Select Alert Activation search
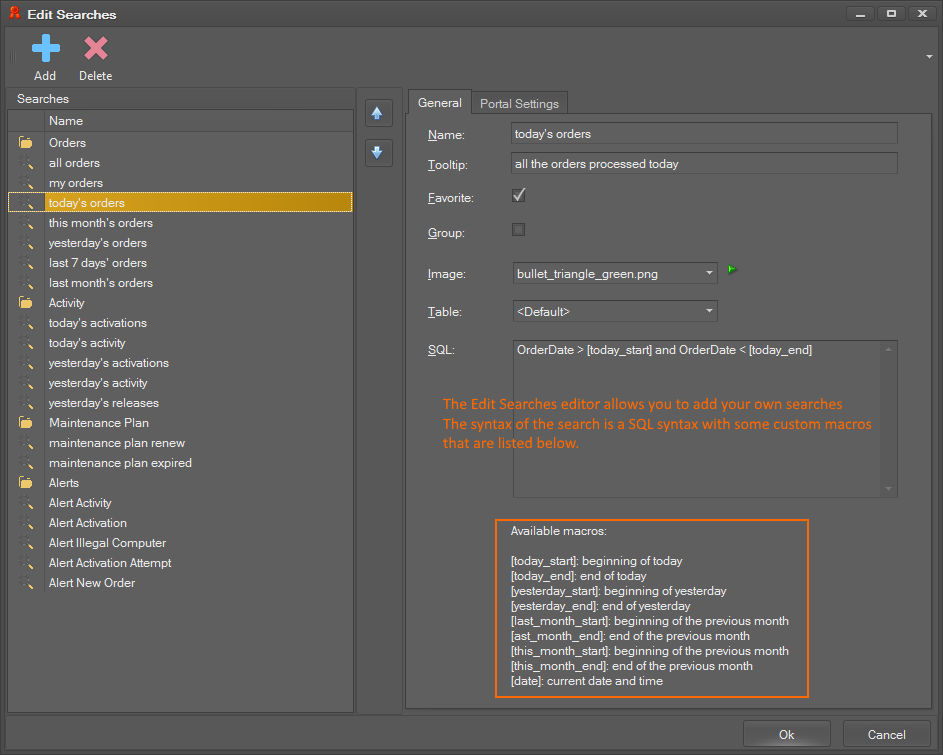Viewport: 943px width, 755px height. point(180,523)
